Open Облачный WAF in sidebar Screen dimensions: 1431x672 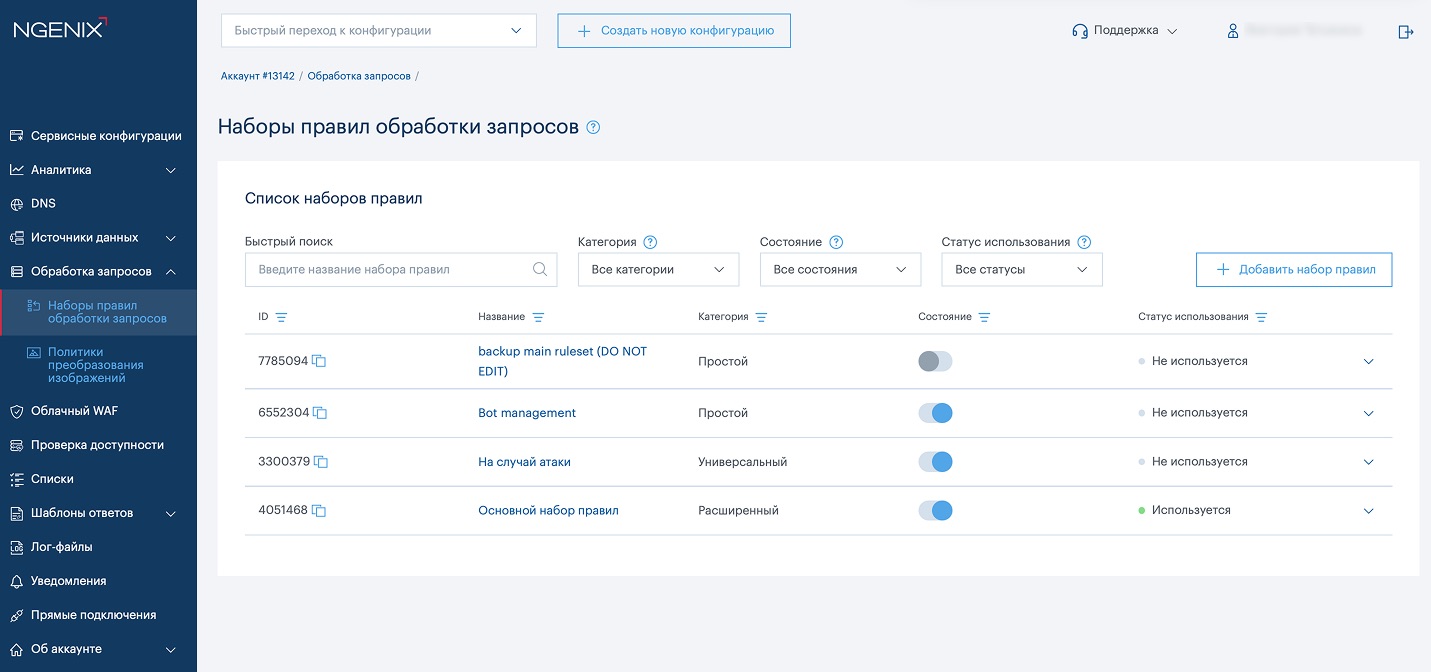click(74, 411)
